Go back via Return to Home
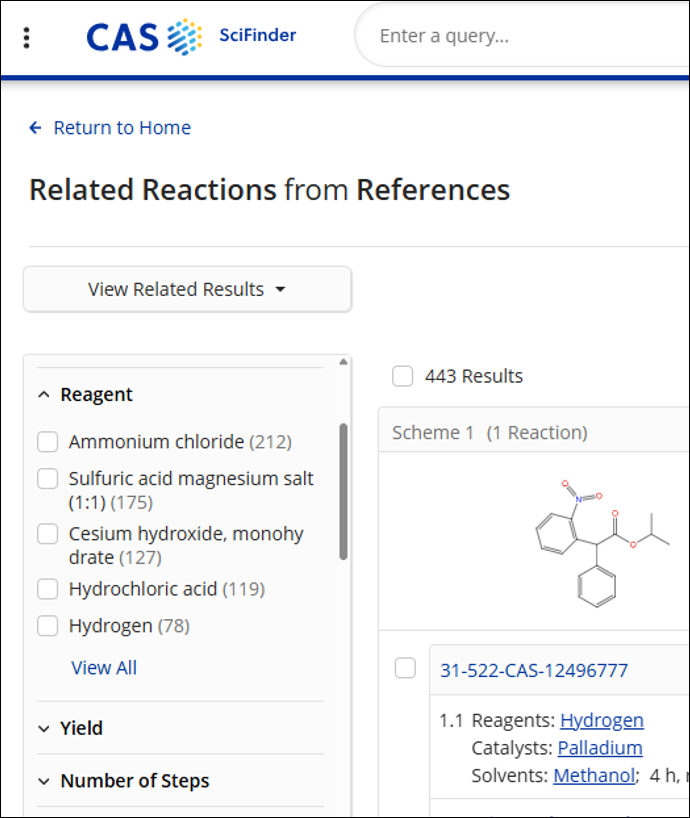Viewport: 690px width, 818px height. pyautogui.click(x=122, y=128)
